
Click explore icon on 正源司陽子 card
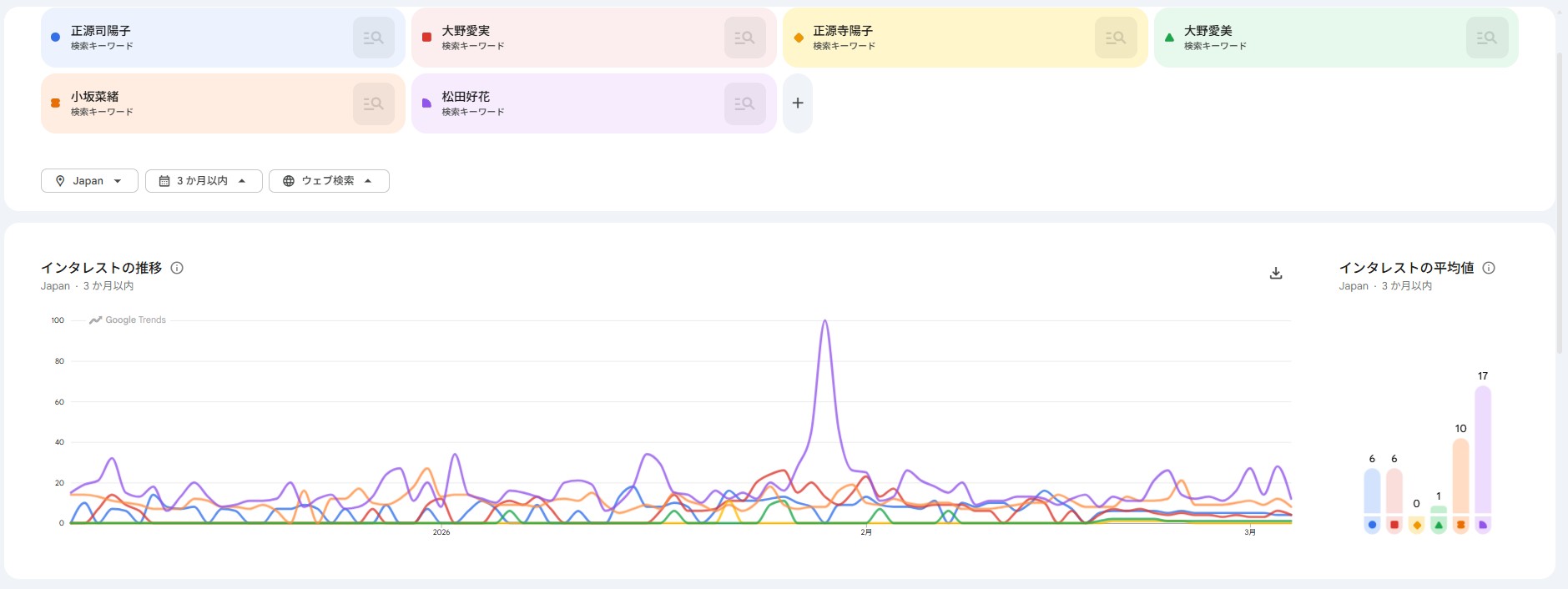click(373, 38)
